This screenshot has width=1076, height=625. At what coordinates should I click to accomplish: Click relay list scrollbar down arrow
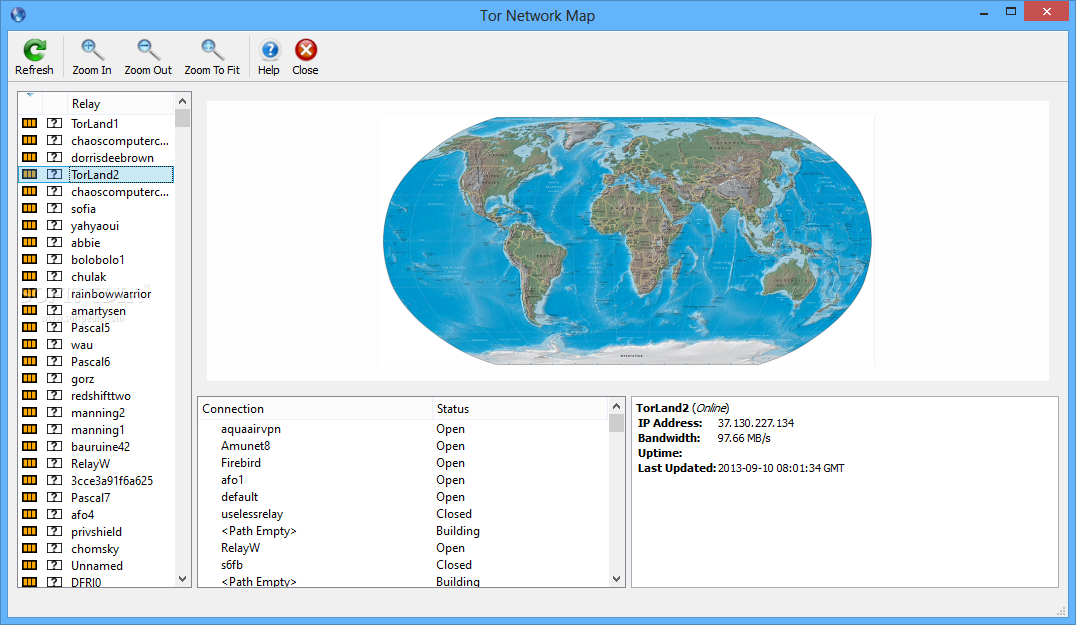183,579
